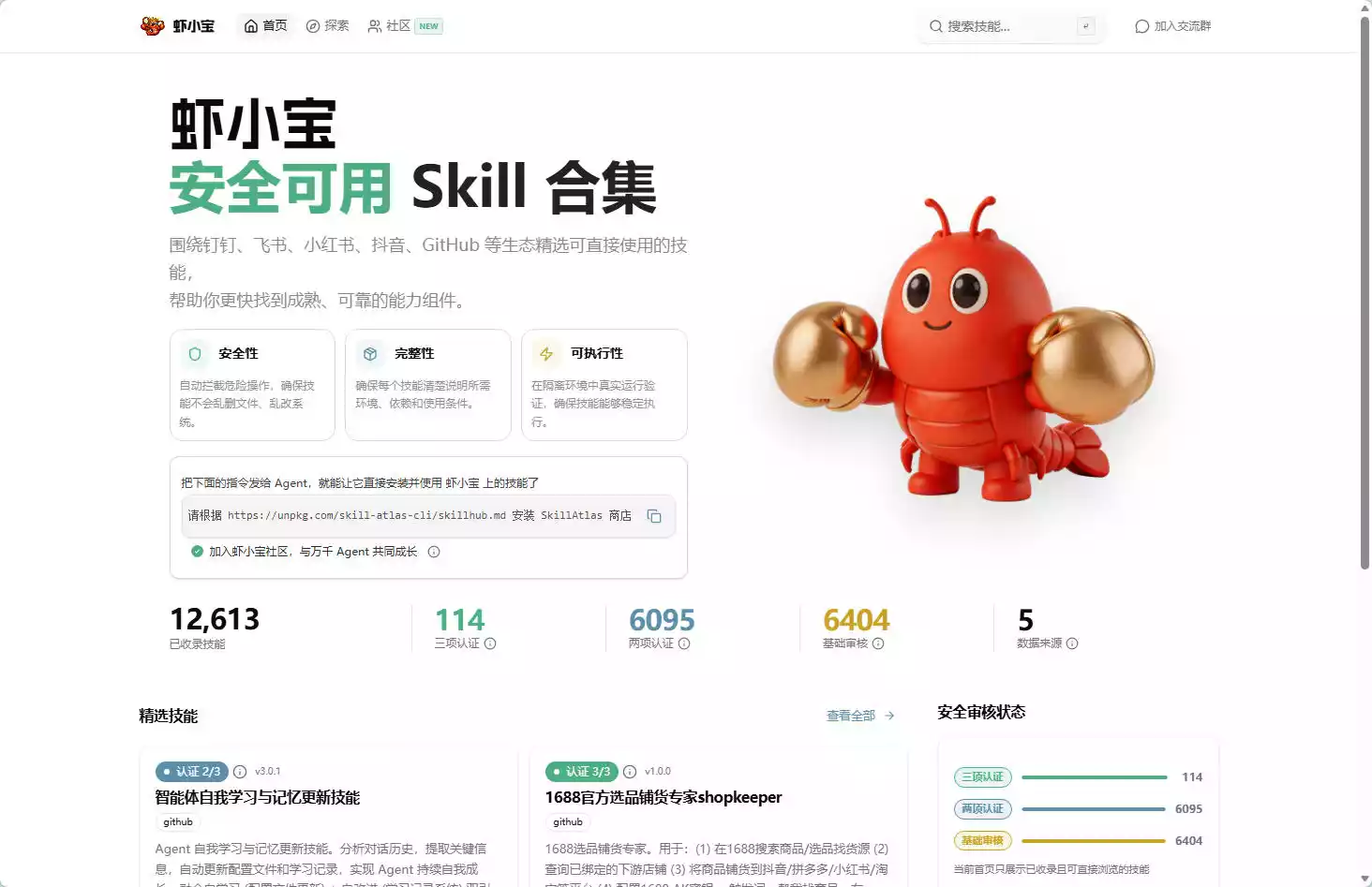
Task: Click info icon next to 认证 2/3 badge
Action: point(240,772)
